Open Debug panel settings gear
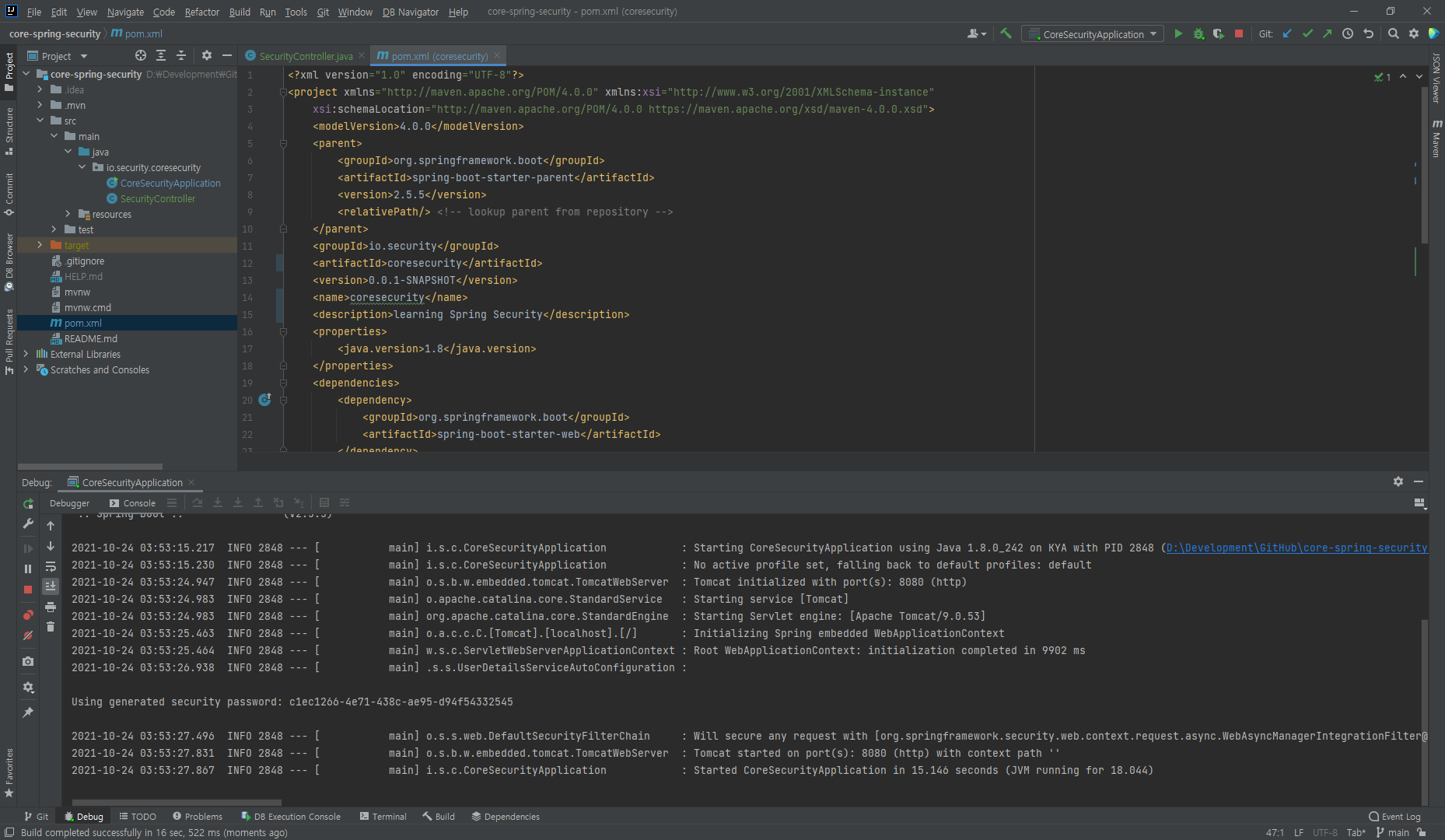The width and height of the screenshot is (1445, 840). 1398,481
